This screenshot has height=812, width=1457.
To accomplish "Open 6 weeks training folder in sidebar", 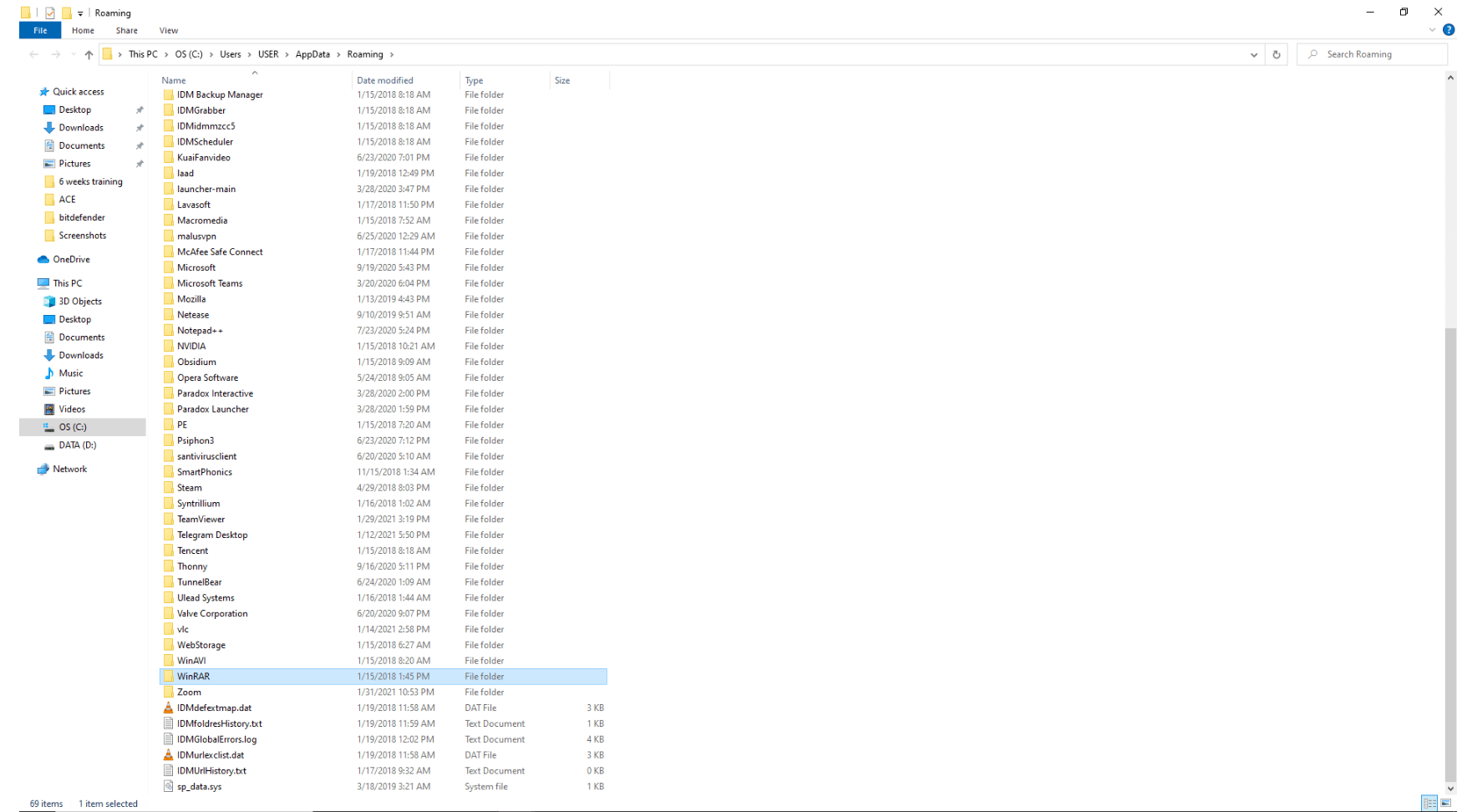I will 90,181.
